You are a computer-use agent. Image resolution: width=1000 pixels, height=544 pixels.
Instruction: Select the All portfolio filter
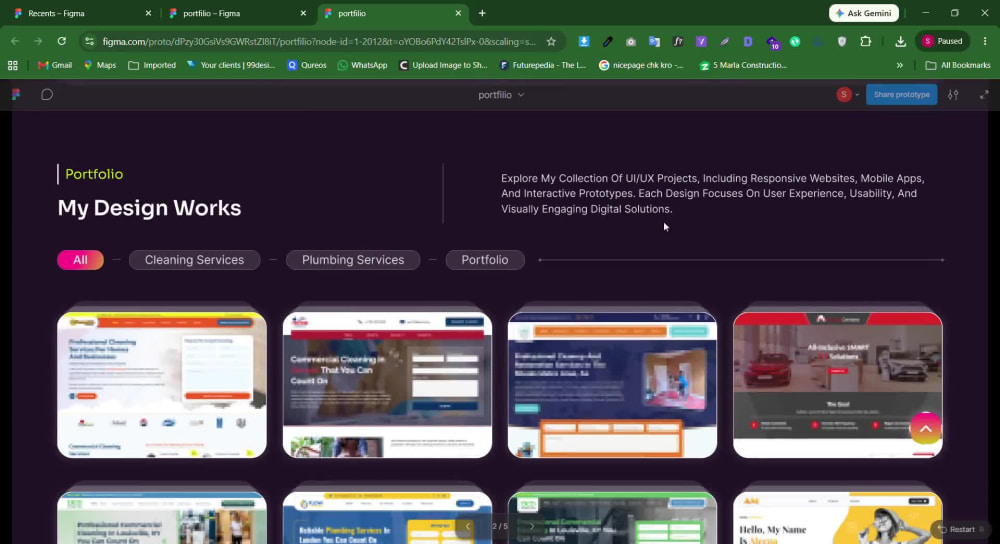pos(80,260)
